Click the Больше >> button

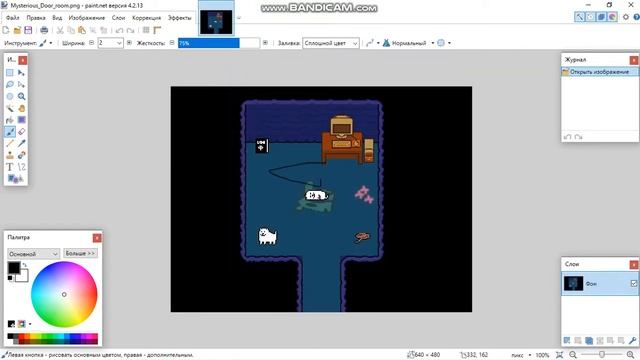coord(80,253)
